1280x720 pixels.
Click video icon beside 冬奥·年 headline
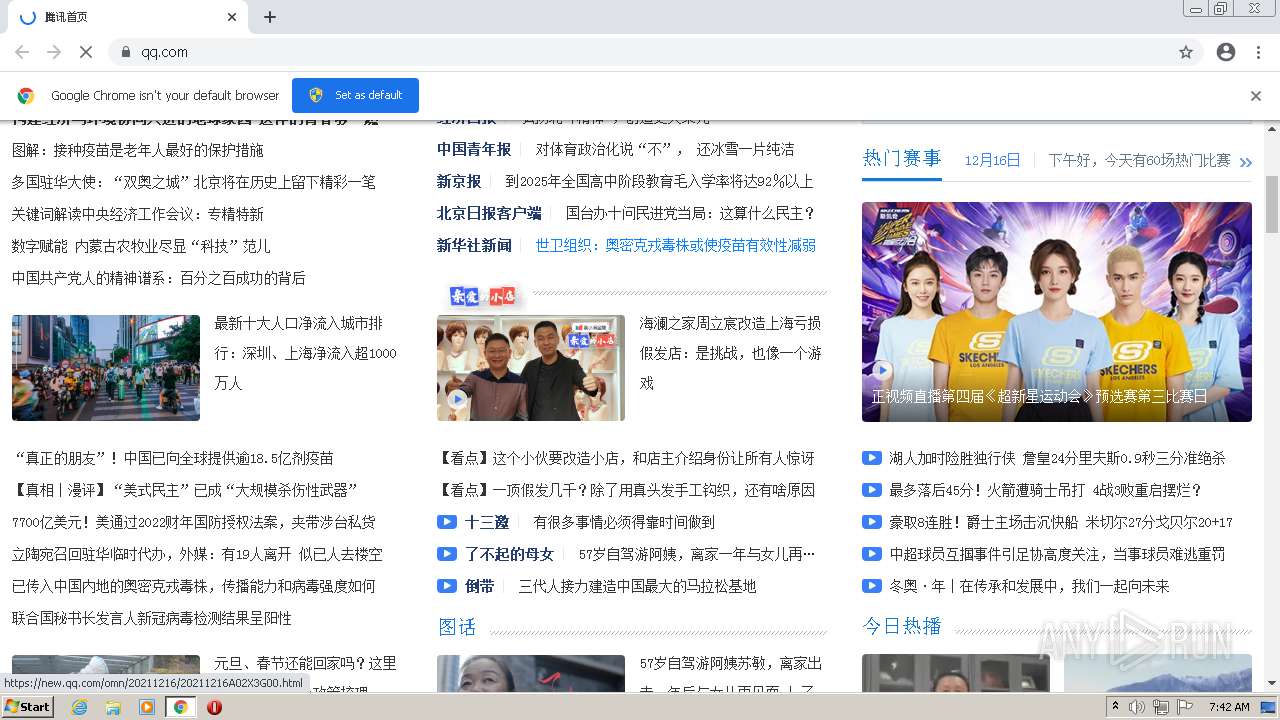[872, 586]
